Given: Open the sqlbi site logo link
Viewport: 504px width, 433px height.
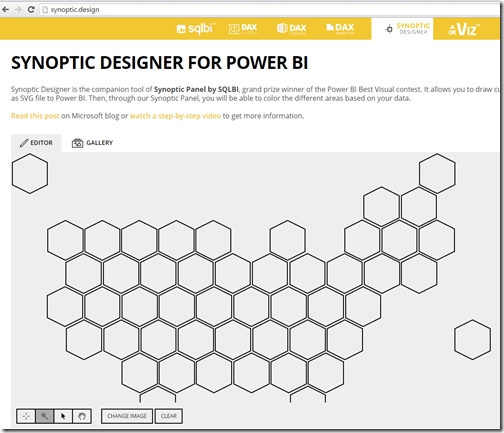Looking at the screenshot, I should [196, 29].
